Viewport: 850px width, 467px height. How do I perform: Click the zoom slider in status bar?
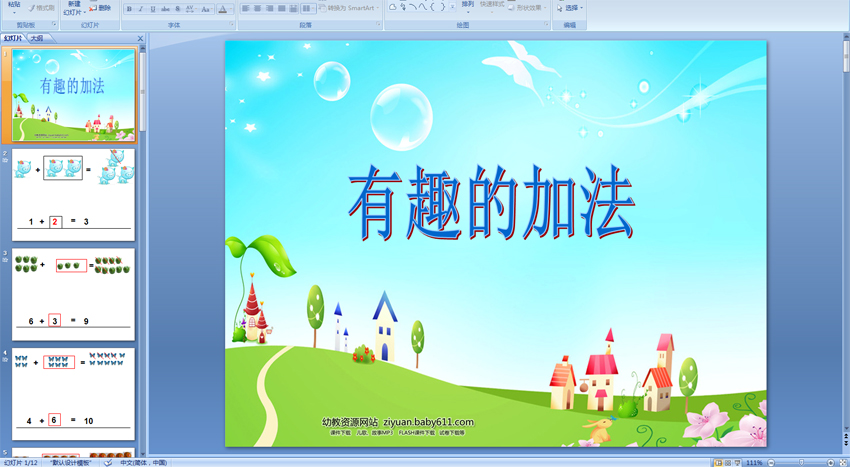coord(800,463)
